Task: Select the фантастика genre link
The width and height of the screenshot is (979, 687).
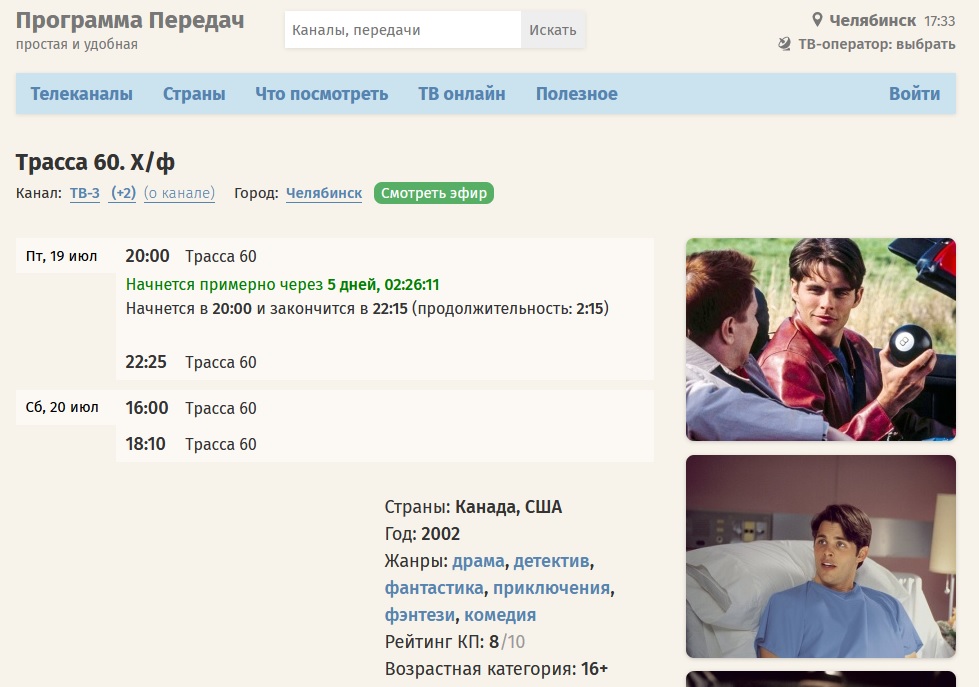Action: pos(434,588)
